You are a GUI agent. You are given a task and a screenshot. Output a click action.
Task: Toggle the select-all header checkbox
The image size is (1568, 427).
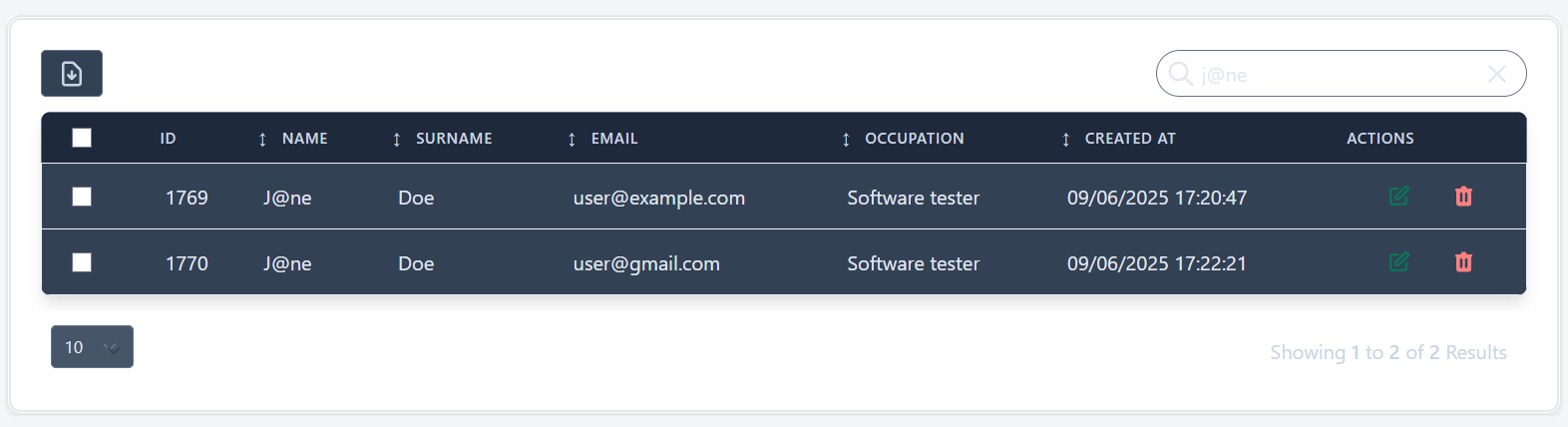82,138
